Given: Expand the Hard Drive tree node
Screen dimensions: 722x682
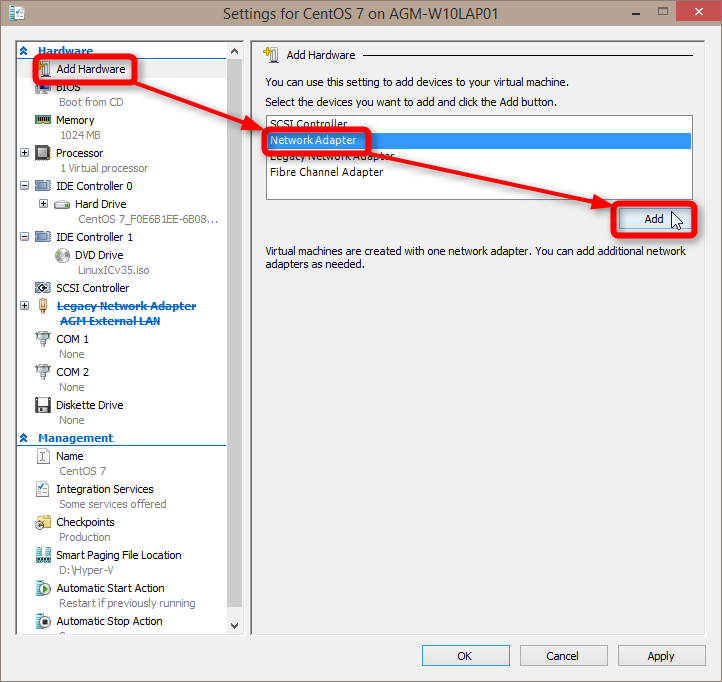Looking at the screenshot, I should click(43, 204).
